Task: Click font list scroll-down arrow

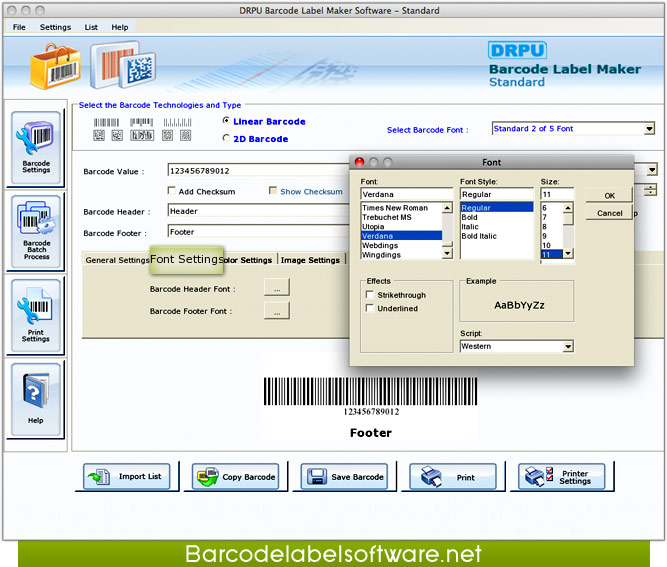Action: 447,254
